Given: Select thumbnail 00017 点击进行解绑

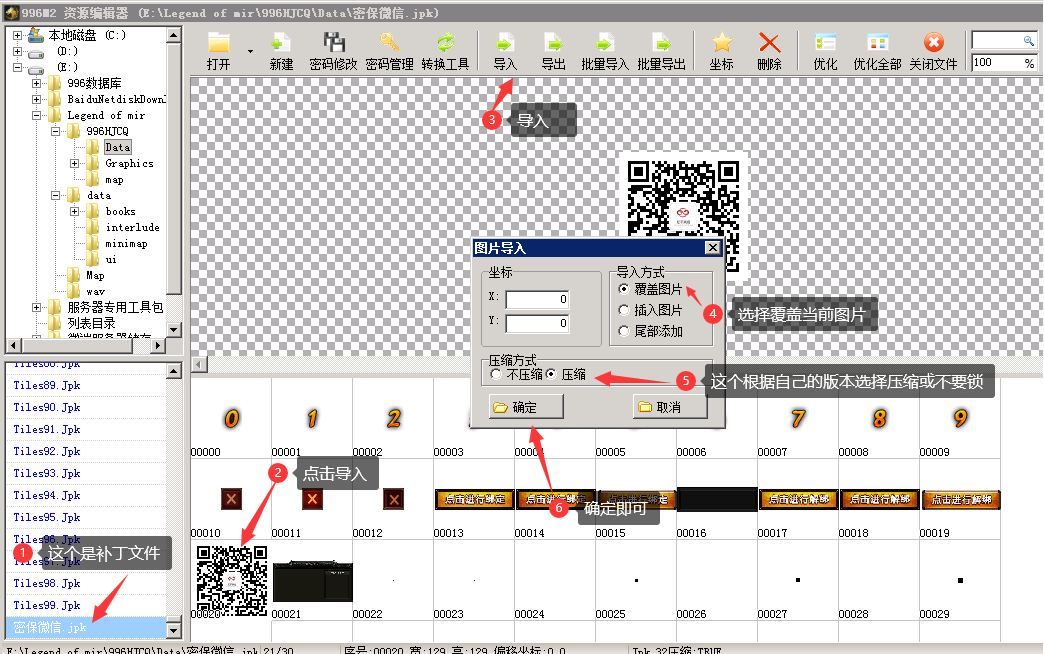Looking at the screenshot, I should pos(798,499).
